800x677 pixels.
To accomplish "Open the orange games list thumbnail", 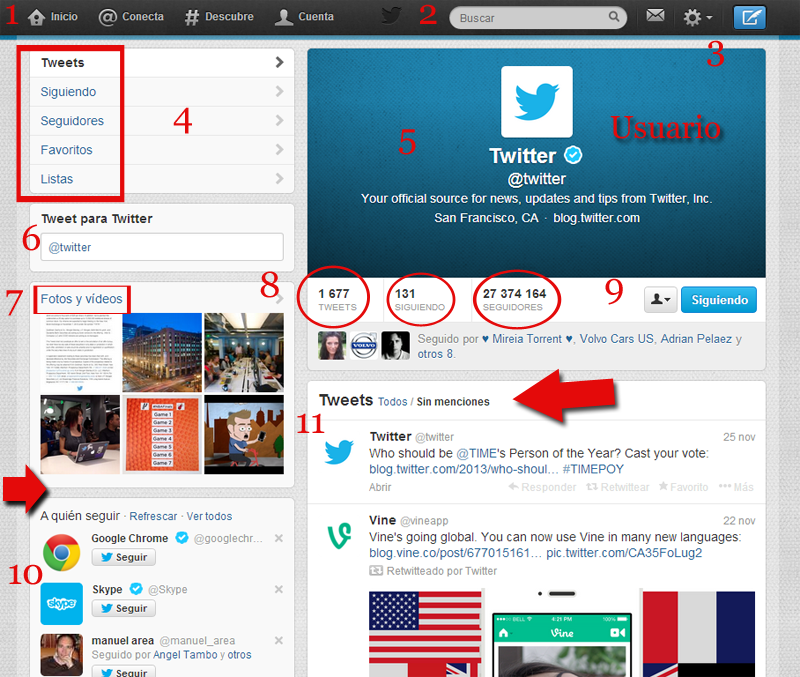I will tap(162, 435).
